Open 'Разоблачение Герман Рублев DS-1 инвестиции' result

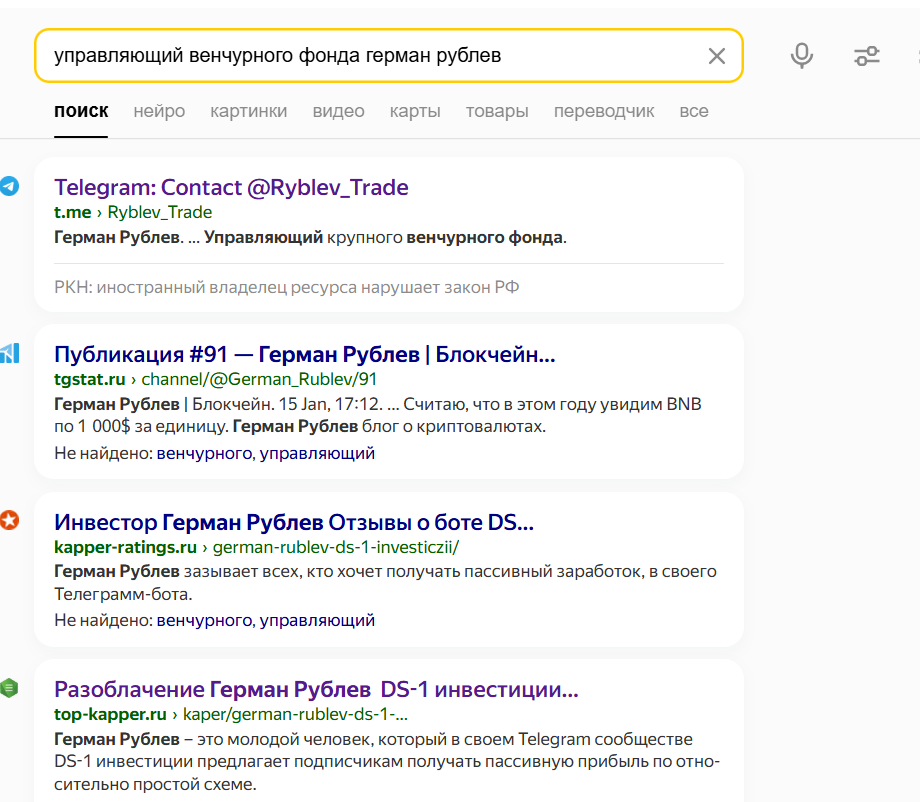coord(316,689)
